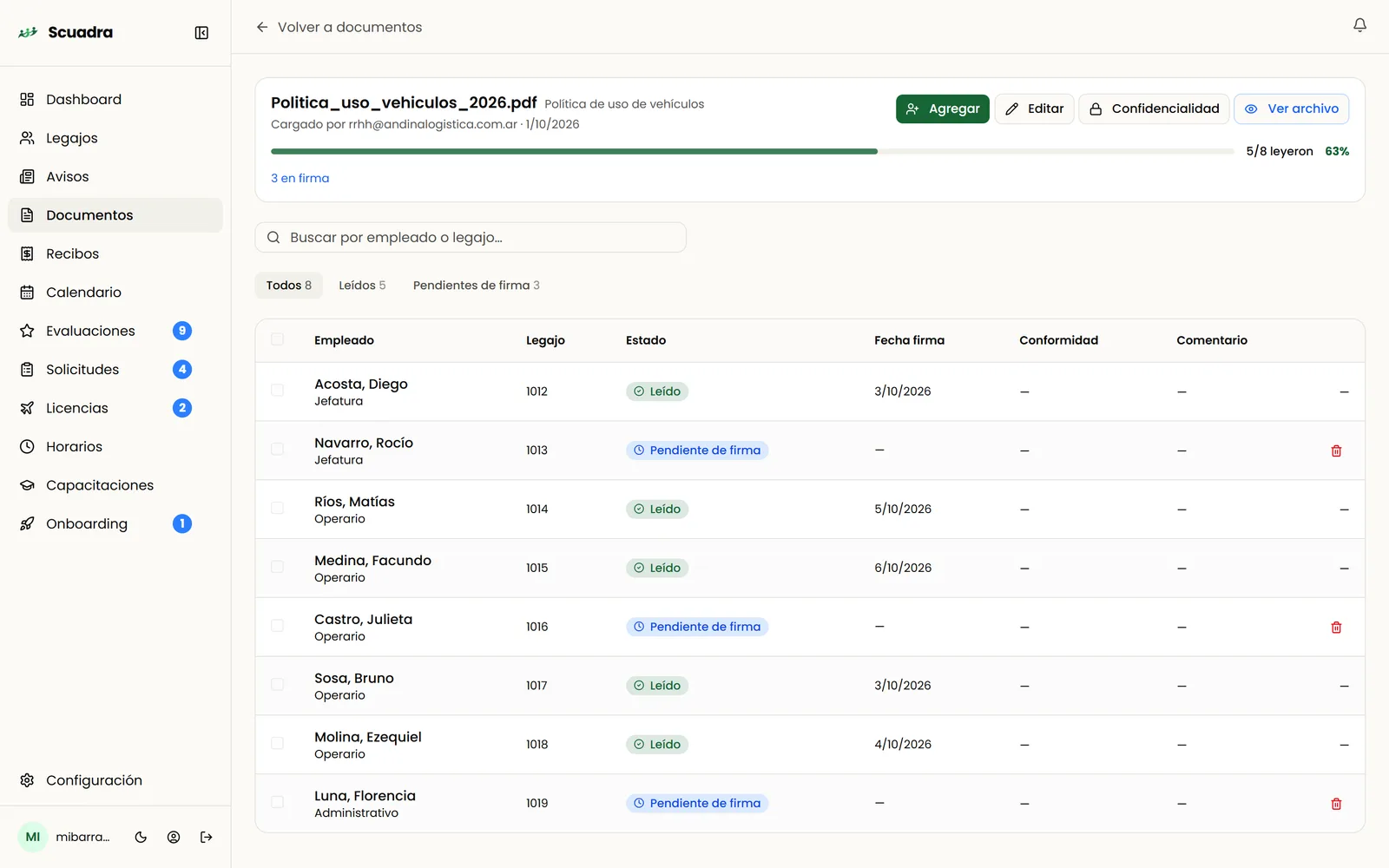Select Sosa, Bruno's checkbox

click(x=277, y=685)
